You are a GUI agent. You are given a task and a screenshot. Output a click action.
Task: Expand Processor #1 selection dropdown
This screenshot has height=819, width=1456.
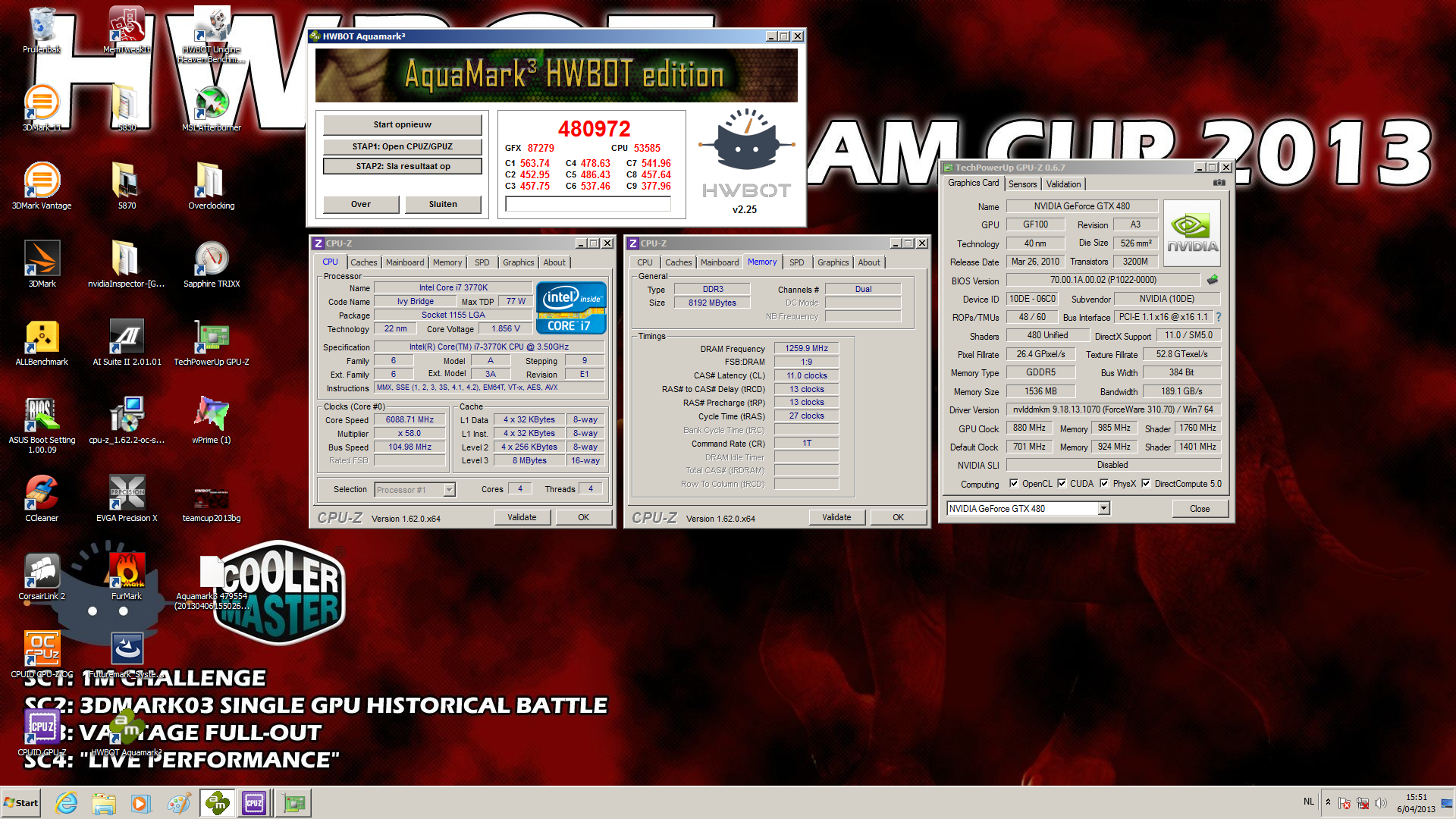(450, 490)
